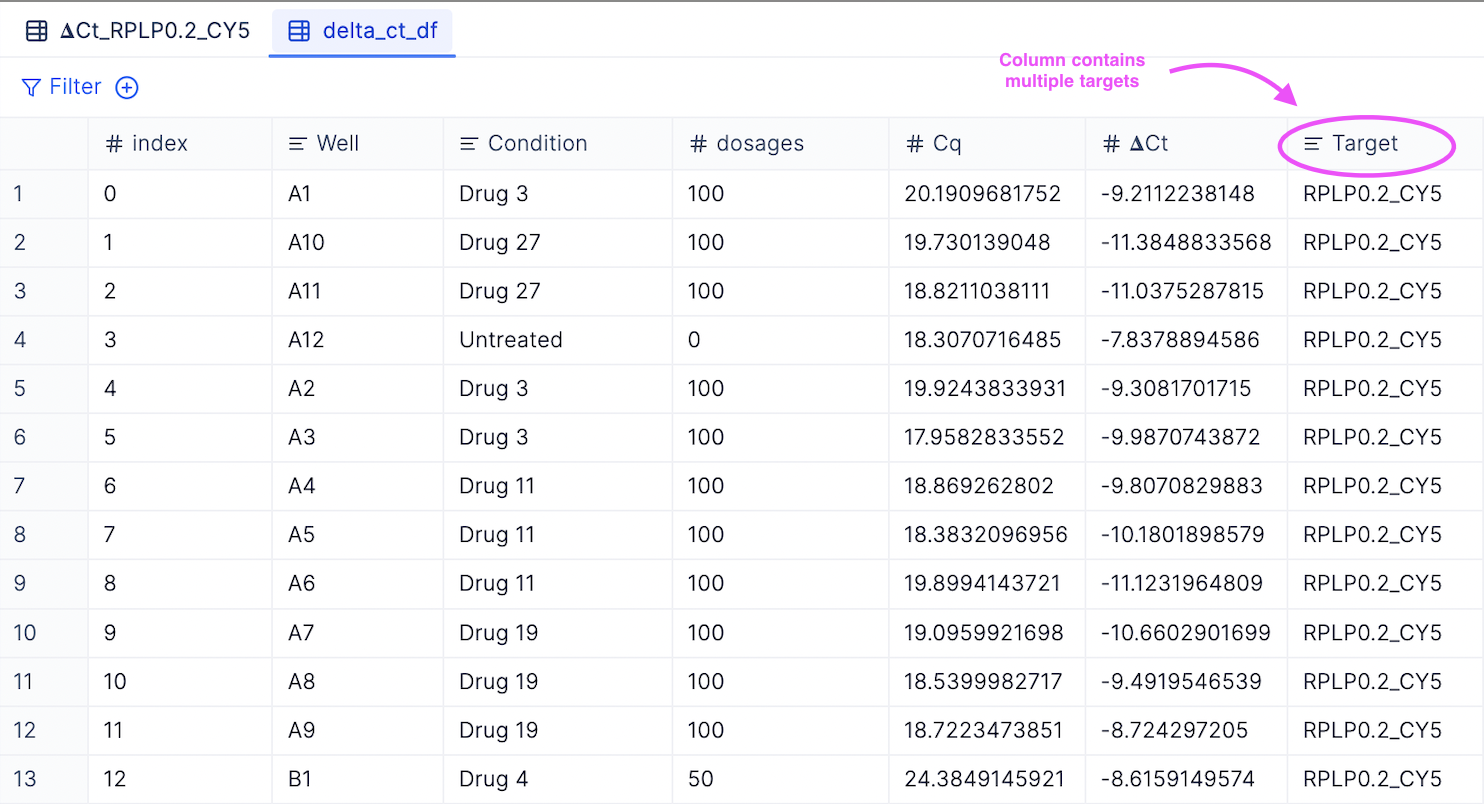
Task: Click the Well column header
Action: coord(358,143)
